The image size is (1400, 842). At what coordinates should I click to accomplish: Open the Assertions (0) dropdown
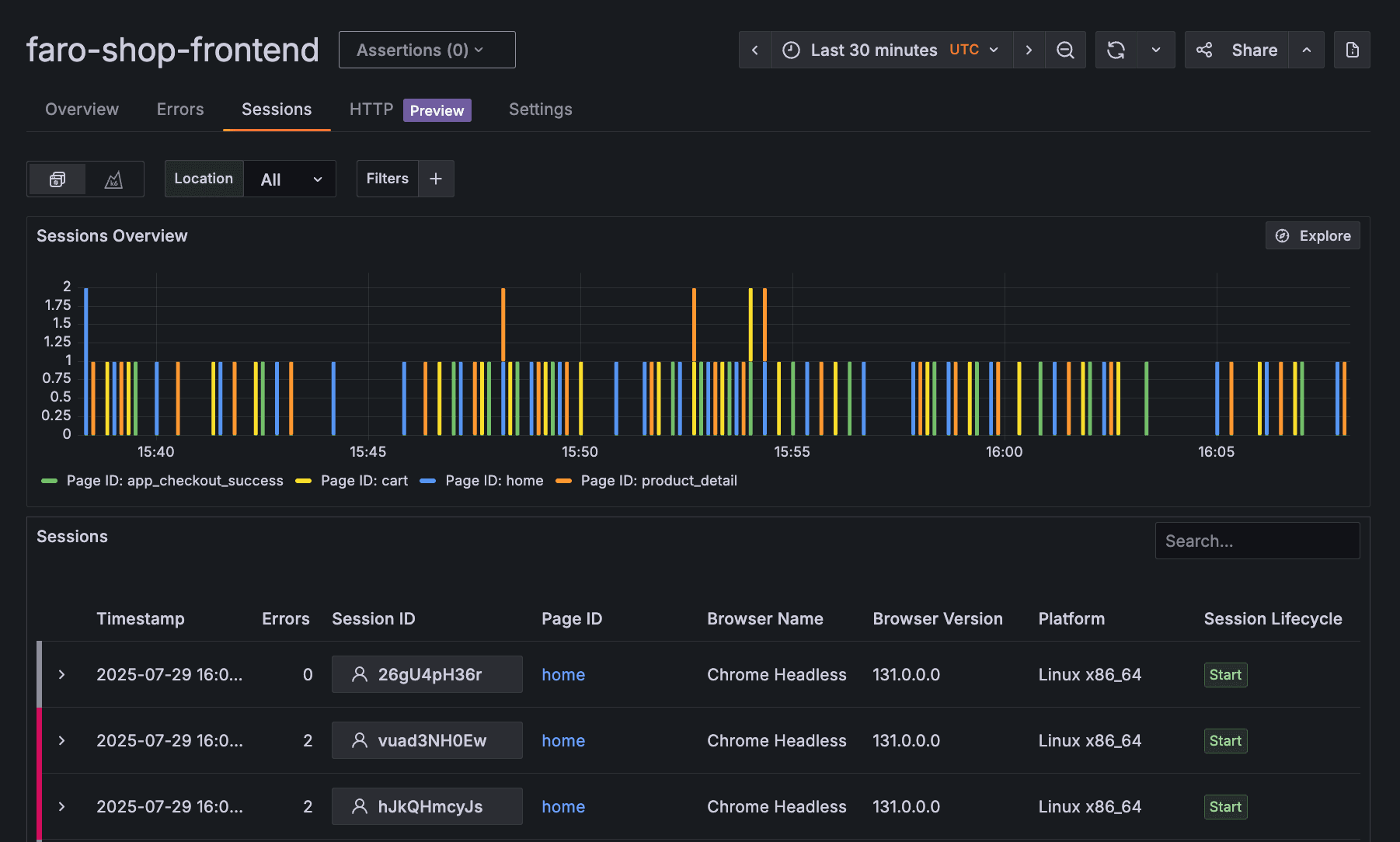[427, 49]
